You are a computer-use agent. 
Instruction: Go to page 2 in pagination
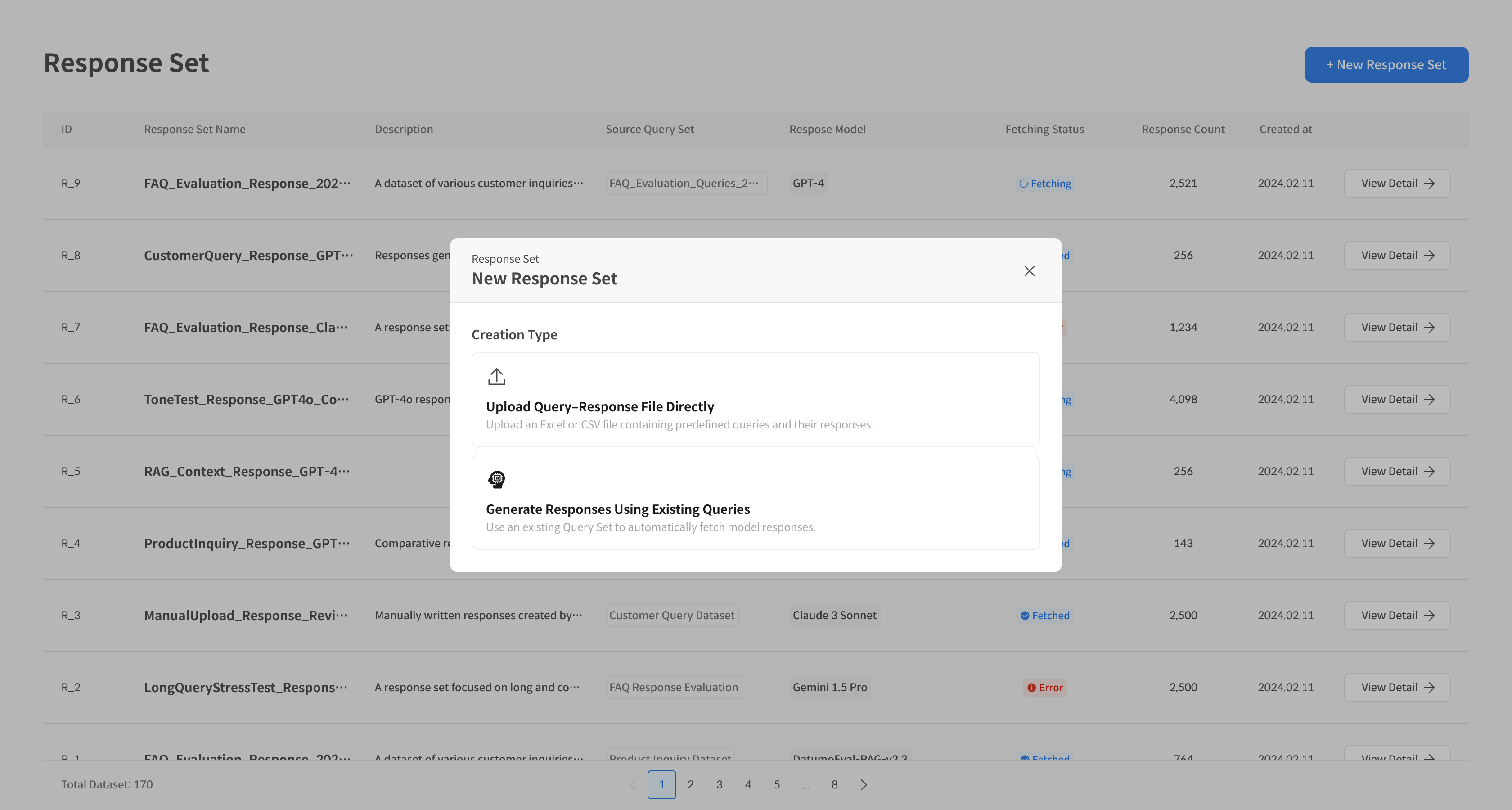(x=690, y=785)
